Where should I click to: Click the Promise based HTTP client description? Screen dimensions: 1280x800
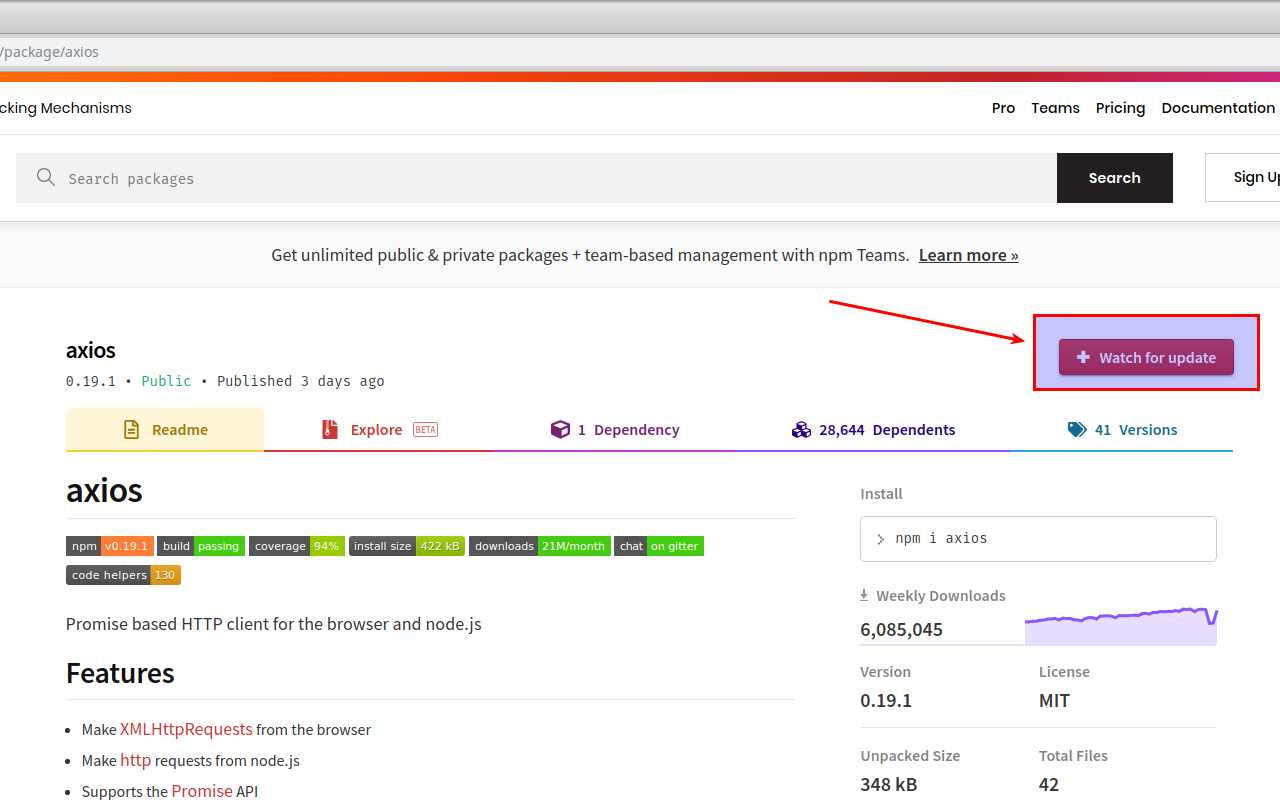tap(274, 624)
